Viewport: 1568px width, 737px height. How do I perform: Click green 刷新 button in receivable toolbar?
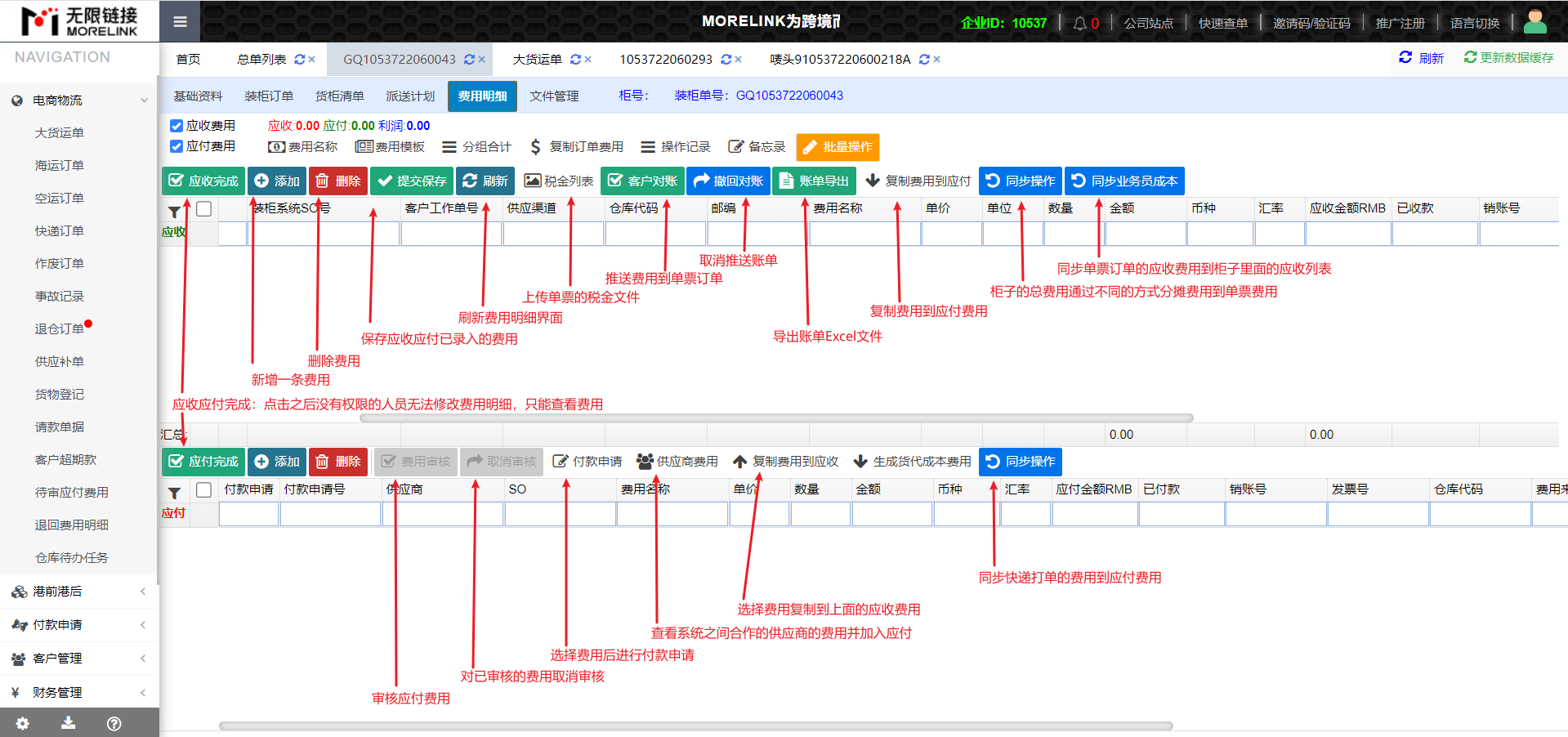point(485,181)
